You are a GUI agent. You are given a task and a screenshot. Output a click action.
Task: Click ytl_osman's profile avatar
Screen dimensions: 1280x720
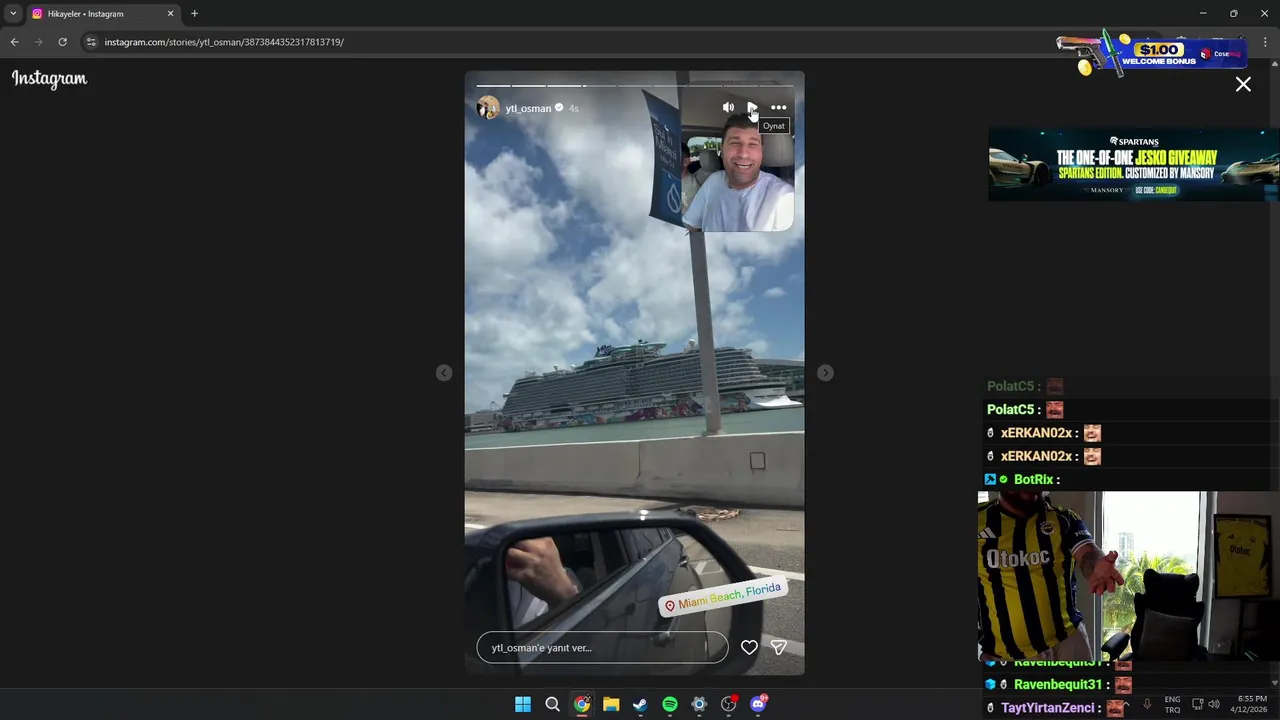(x=488, y=108)
